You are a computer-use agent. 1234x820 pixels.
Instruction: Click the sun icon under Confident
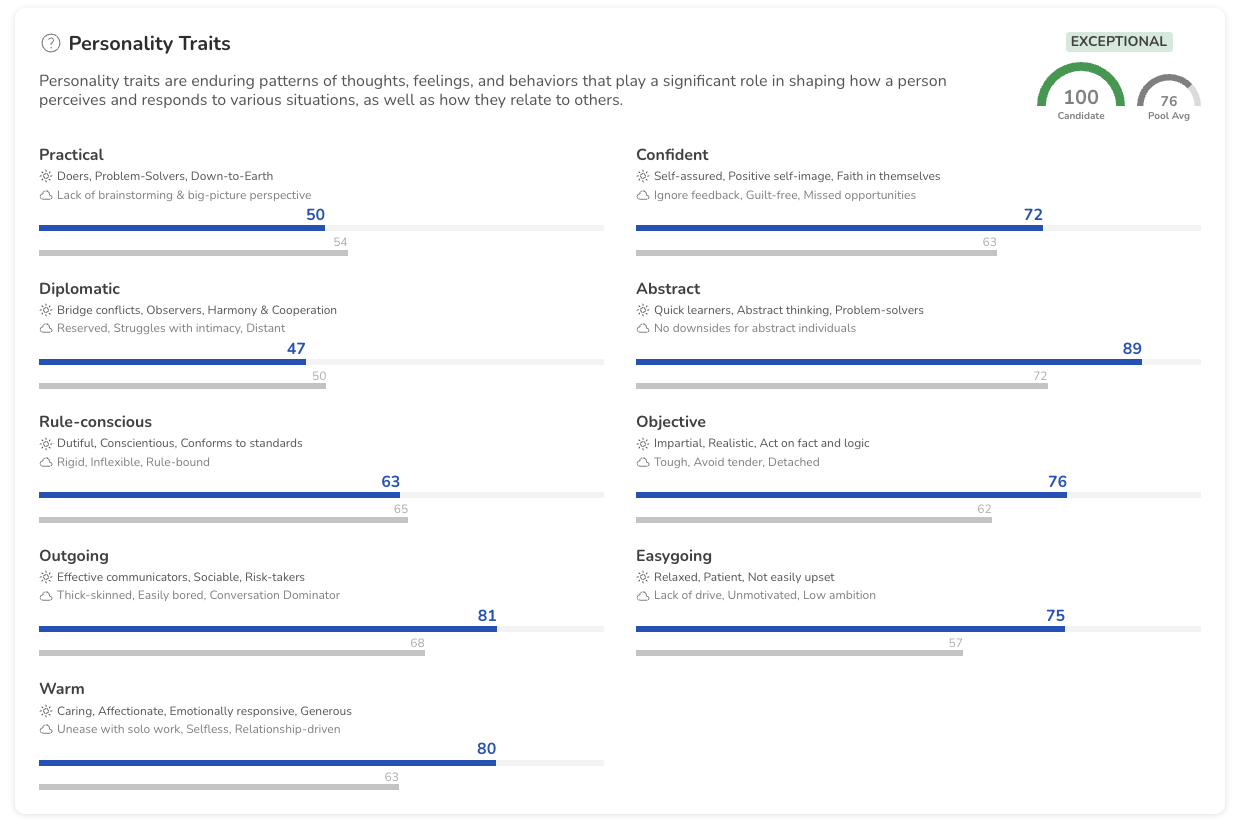(643, 176)
